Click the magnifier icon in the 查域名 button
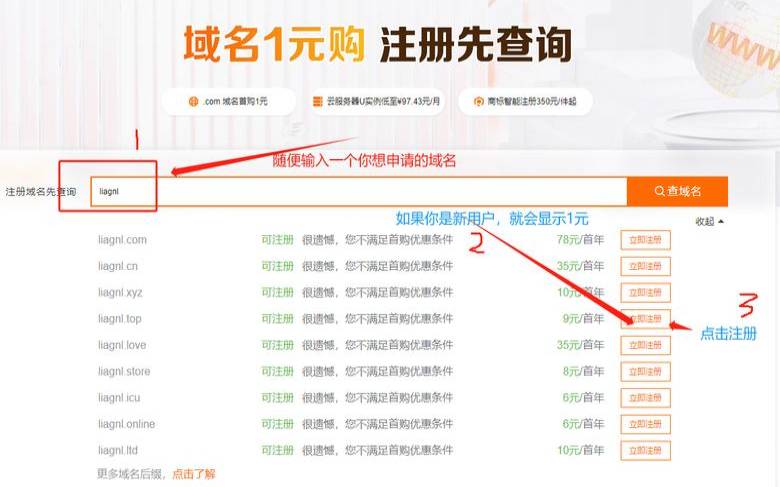The width and height of the screenshot is (780, 487). [x=660, y=191]
